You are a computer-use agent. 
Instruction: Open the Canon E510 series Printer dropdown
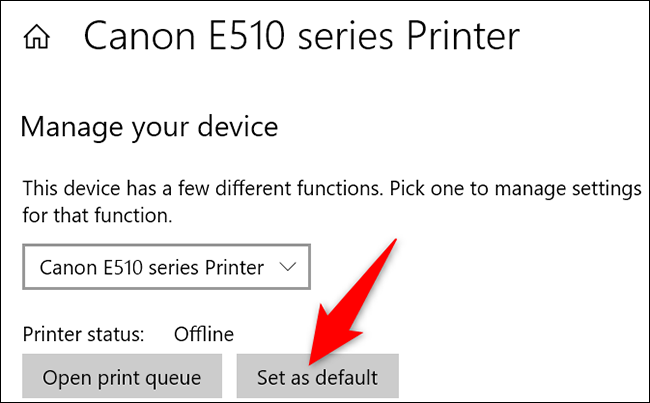(167, 267)
